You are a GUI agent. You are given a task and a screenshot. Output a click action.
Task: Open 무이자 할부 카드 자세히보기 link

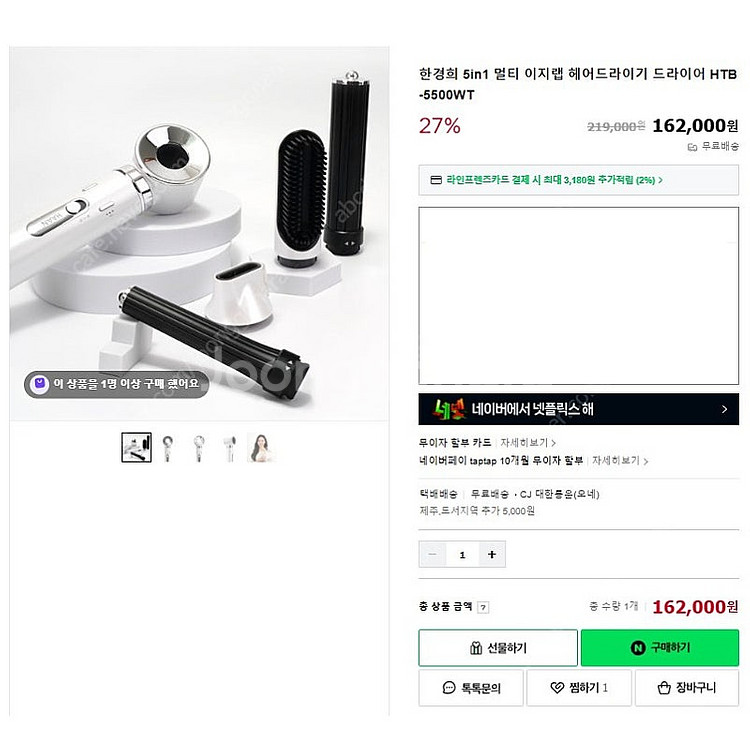click(x=528, y=443)
